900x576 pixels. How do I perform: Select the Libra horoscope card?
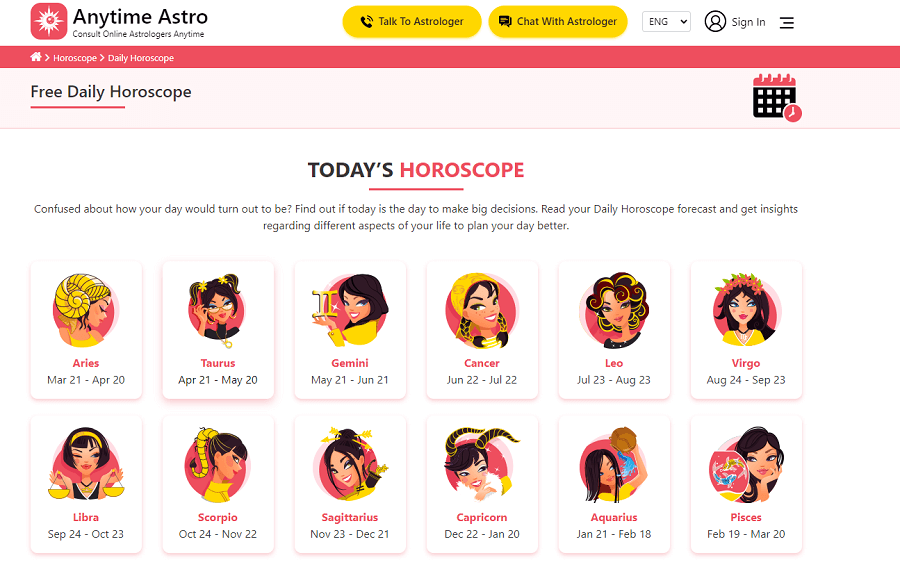86,484
